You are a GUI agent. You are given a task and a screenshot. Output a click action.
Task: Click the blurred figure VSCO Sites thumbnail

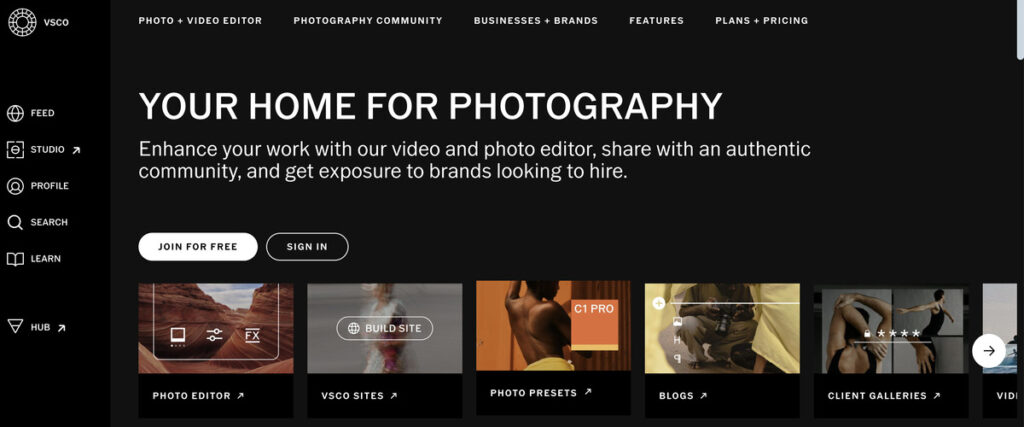[385, 328]
